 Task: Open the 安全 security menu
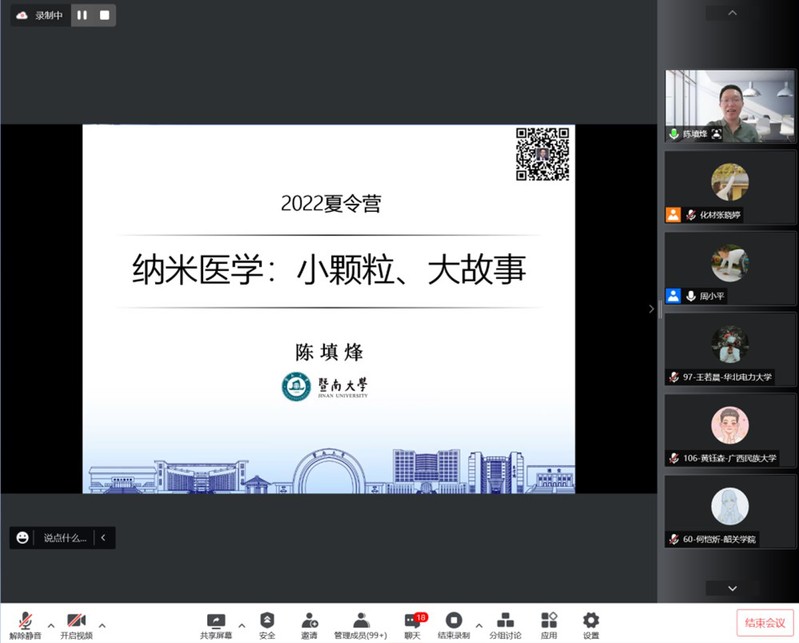267,621
